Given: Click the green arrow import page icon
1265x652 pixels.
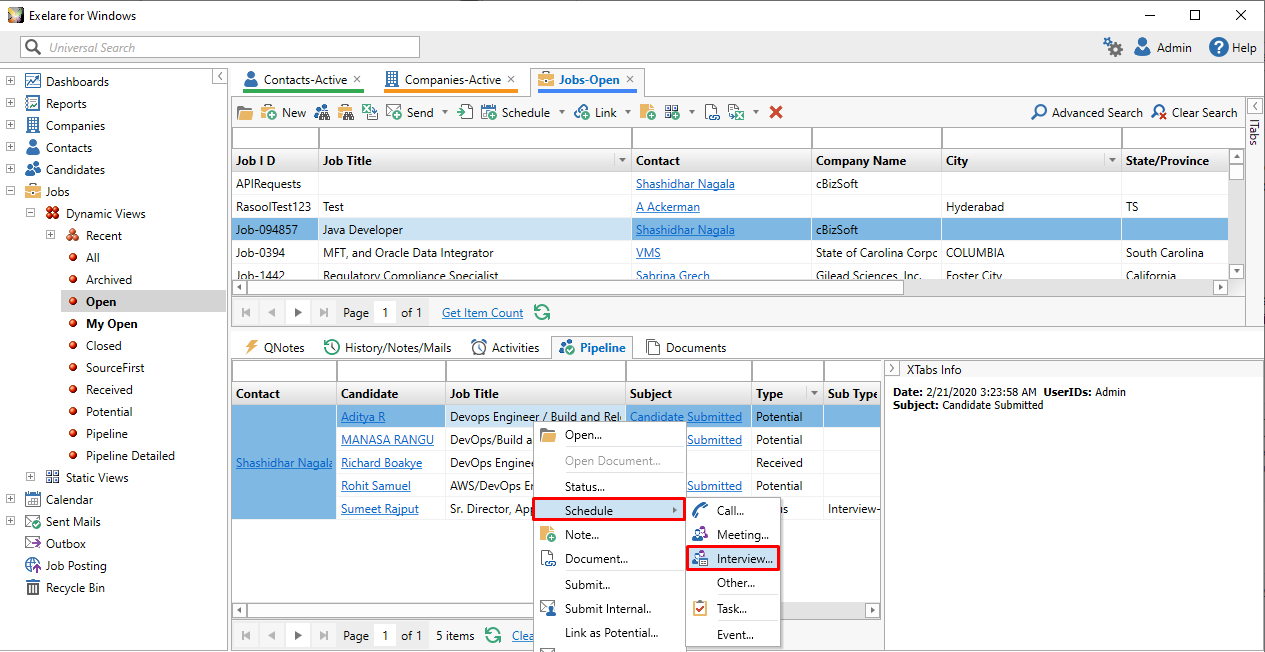Looking at the screenshot, I should pyautogui.click(x=465, y=113).
